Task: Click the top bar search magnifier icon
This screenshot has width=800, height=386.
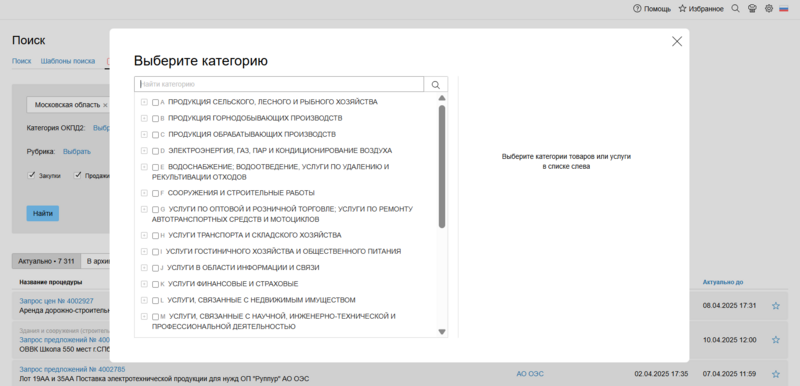Action: tap(735, 9)
